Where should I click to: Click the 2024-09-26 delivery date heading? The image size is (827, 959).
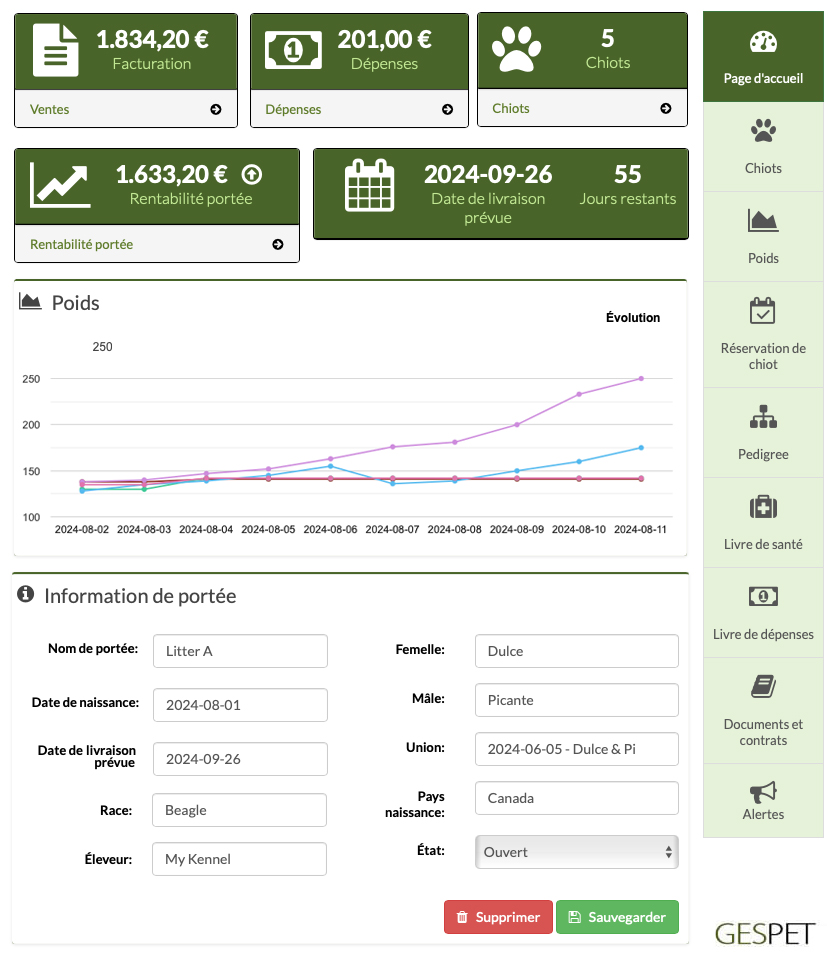(488, 175)
